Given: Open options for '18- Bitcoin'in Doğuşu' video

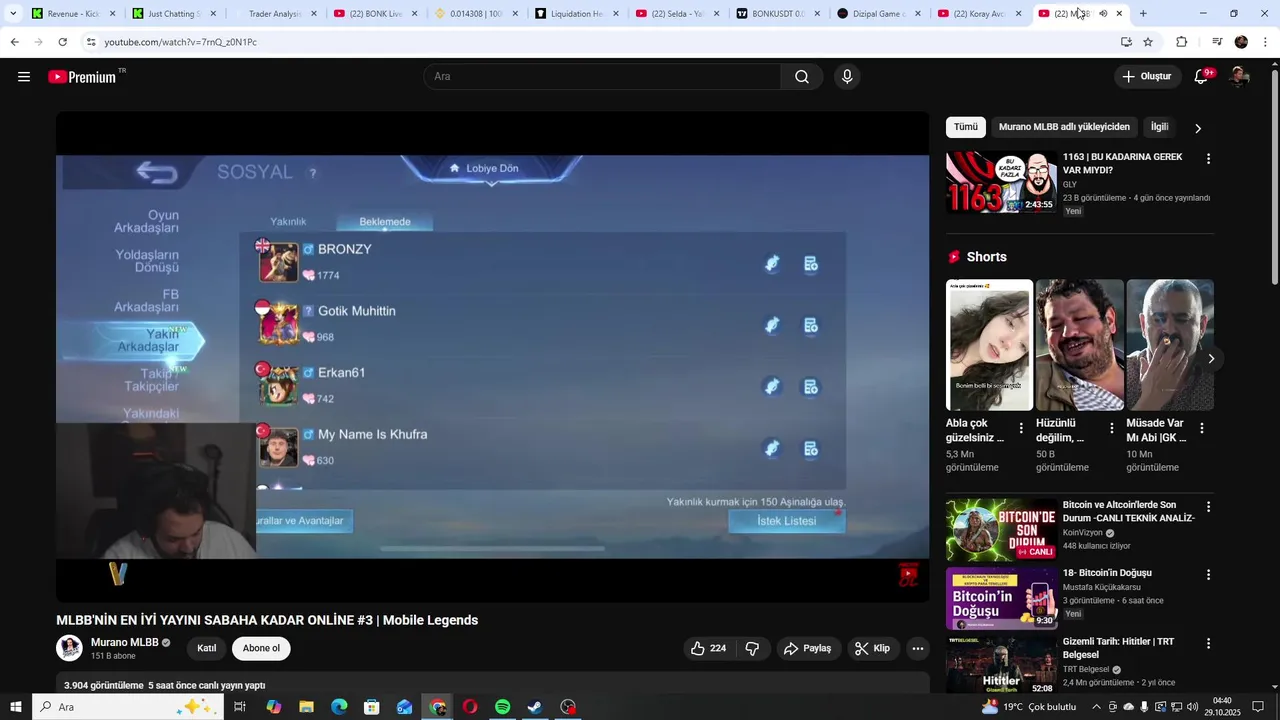Looking at the screenshot, I should [1208, 575].
